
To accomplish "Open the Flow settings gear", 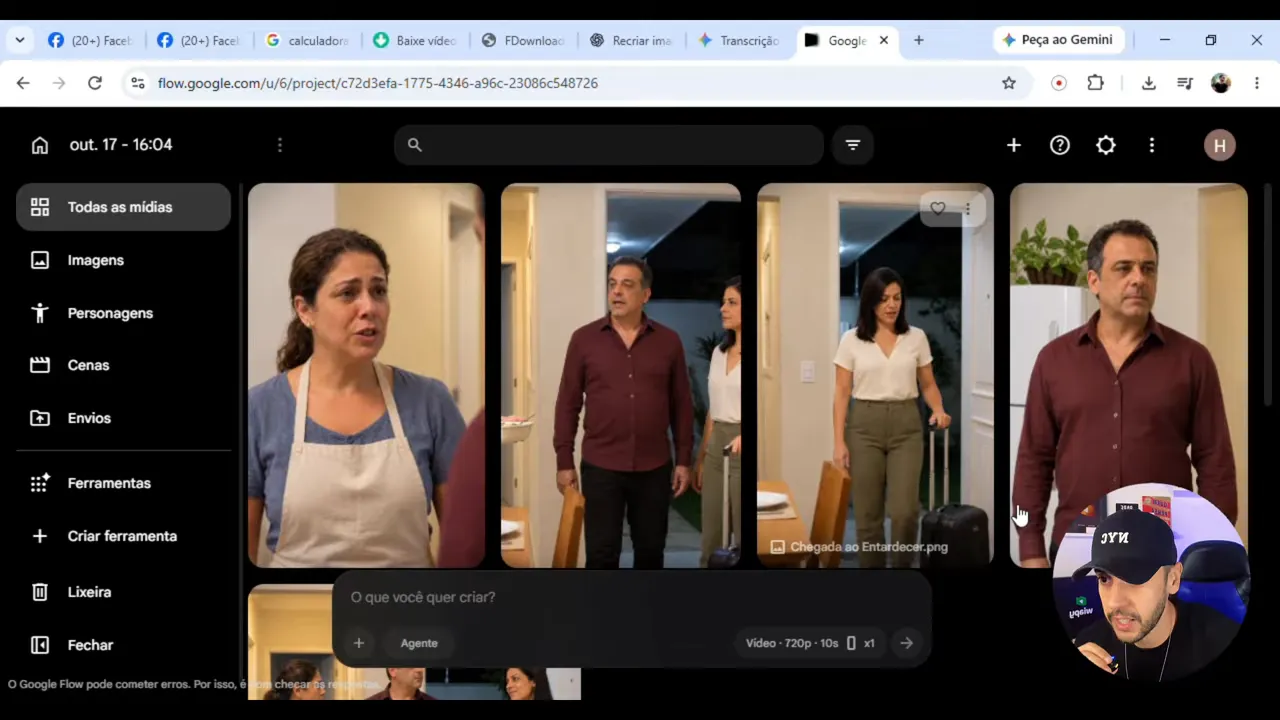I will (1106, 145).
